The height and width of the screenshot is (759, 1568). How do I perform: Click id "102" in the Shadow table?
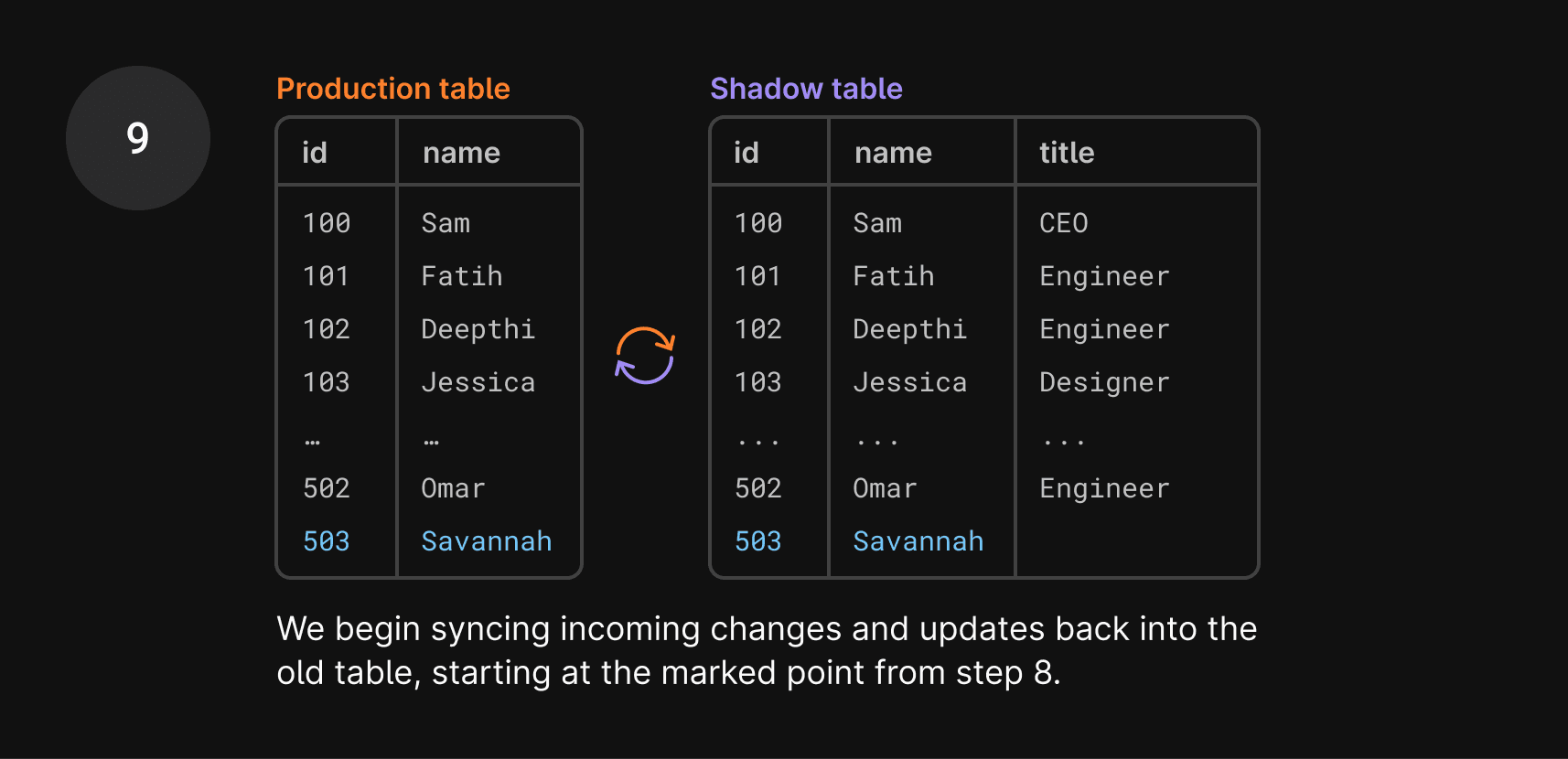click(758, 329)
